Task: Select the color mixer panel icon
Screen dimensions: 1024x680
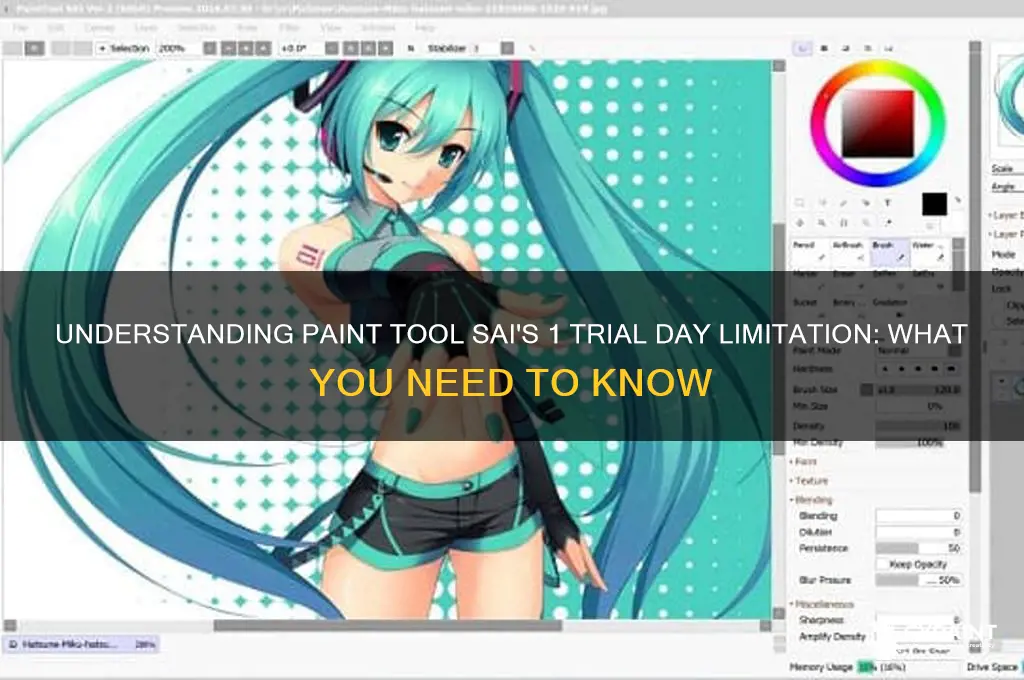Action: pos(867,48)
